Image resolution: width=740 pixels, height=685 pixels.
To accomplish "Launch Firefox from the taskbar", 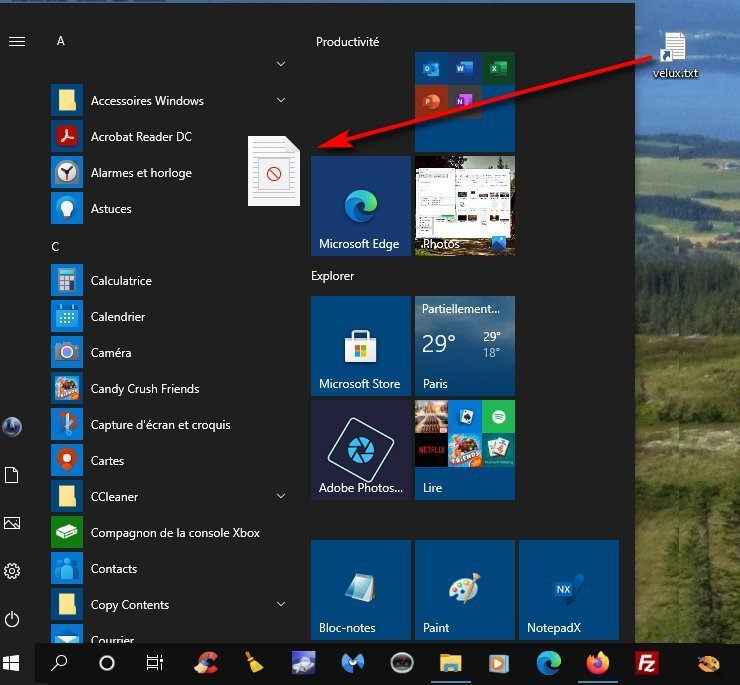I will tap(597, 663).
